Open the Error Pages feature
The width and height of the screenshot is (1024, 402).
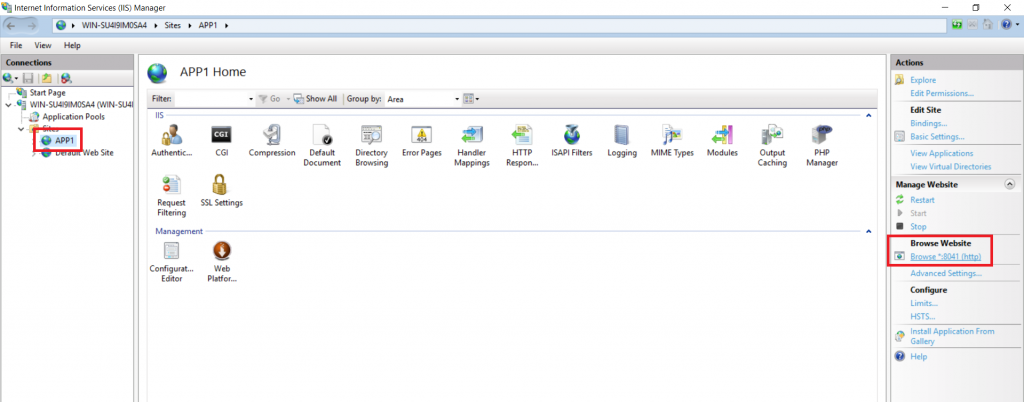(422, 142)
